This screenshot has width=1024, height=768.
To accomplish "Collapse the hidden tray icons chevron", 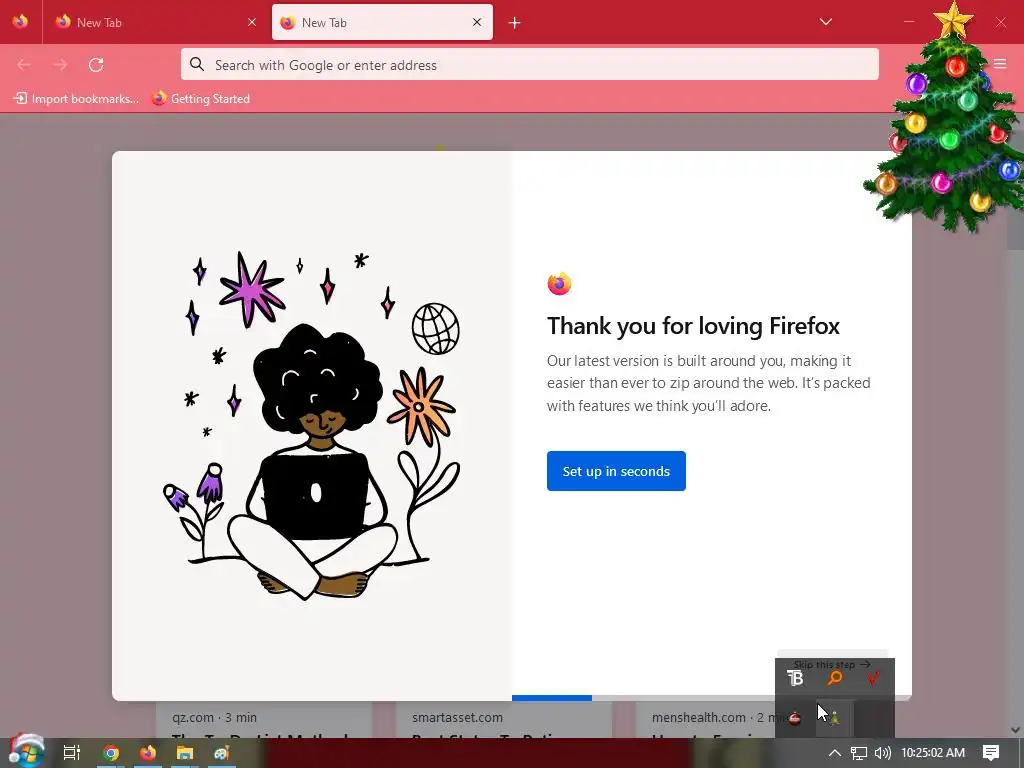I will click(x=835, y=753).
